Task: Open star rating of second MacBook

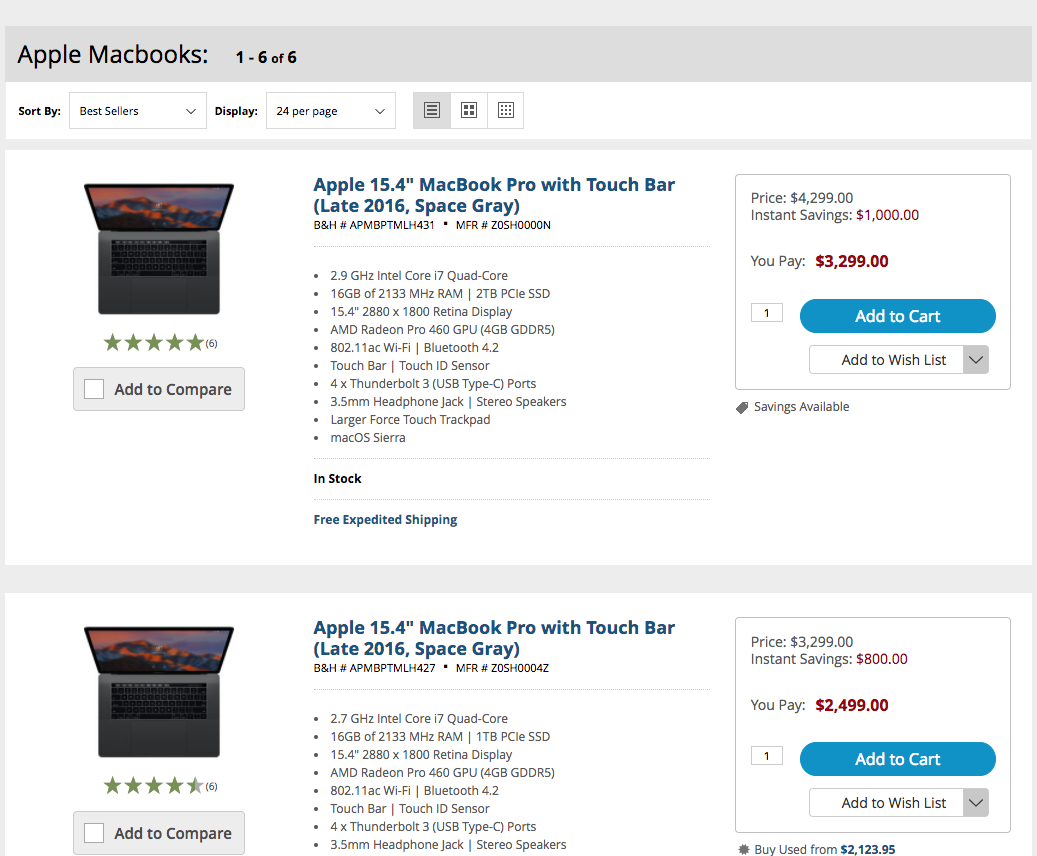Action: (x=160, y=786)
